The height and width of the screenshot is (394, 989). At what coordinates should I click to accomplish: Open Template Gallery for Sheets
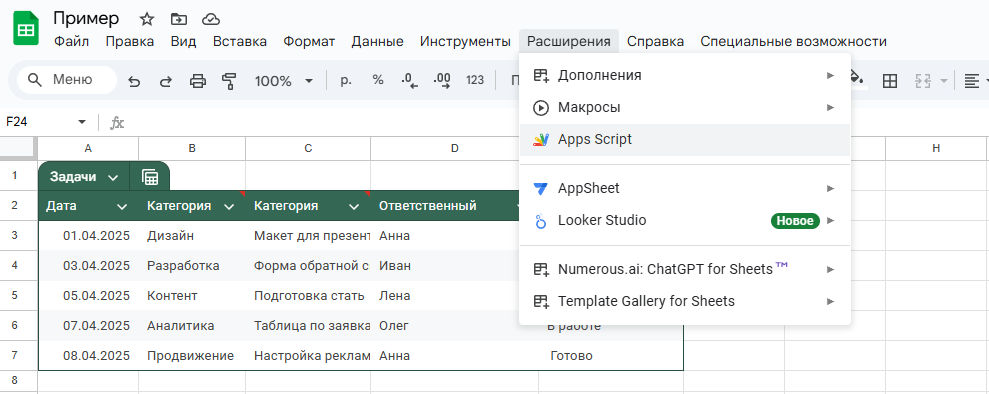point(685,301)
